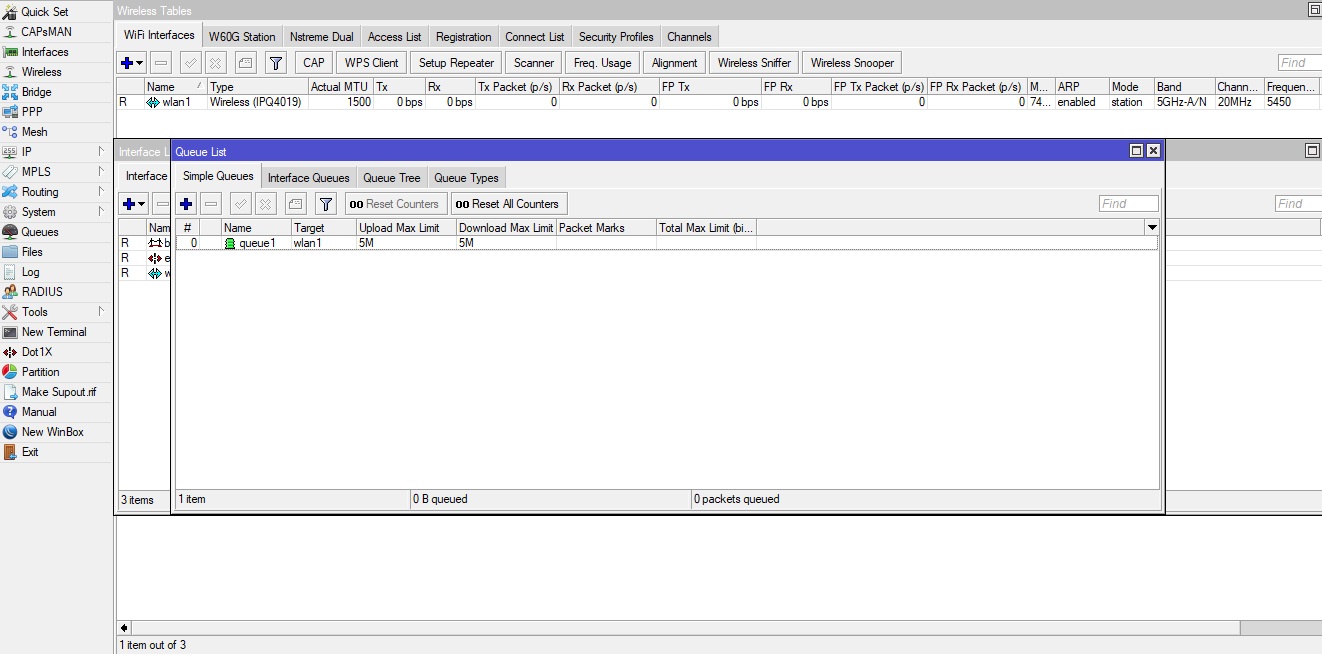Click the Upload Max Limit column header
Viewport: 1322px width, 654px height.
point(406,228)
